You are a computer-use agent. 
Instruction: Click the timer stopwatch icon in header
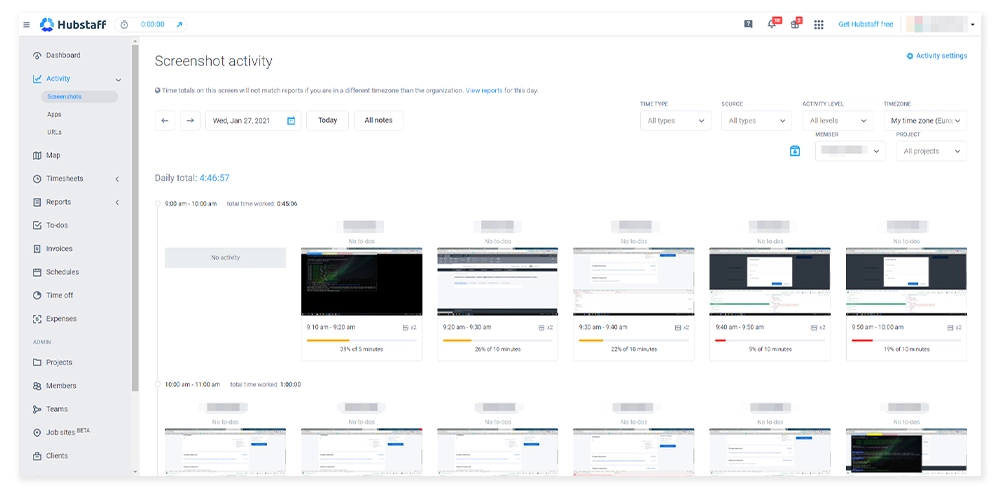tap(123, 24)
